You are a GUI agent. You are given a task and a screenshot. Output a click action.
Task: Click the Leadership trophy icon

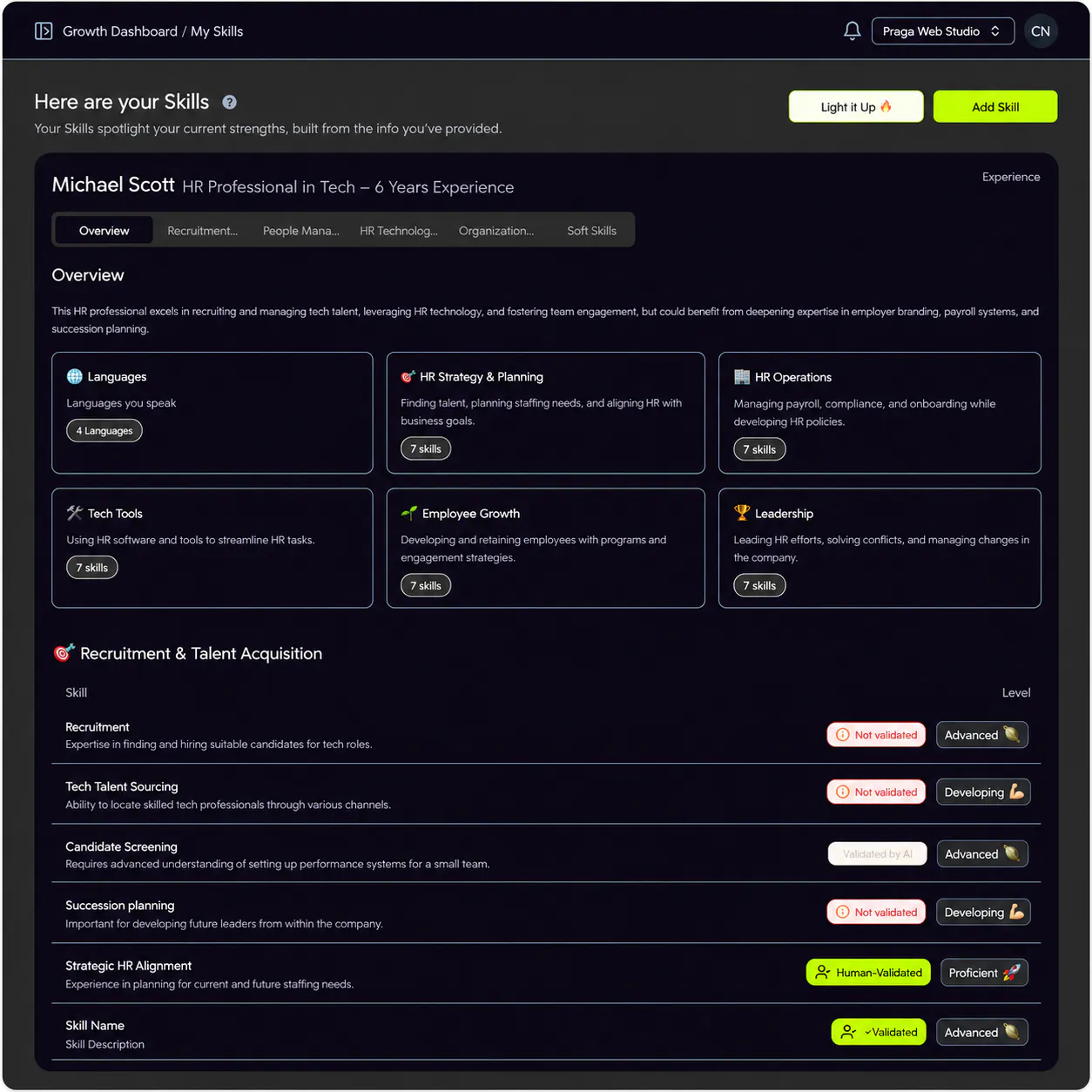click(742, 513)
